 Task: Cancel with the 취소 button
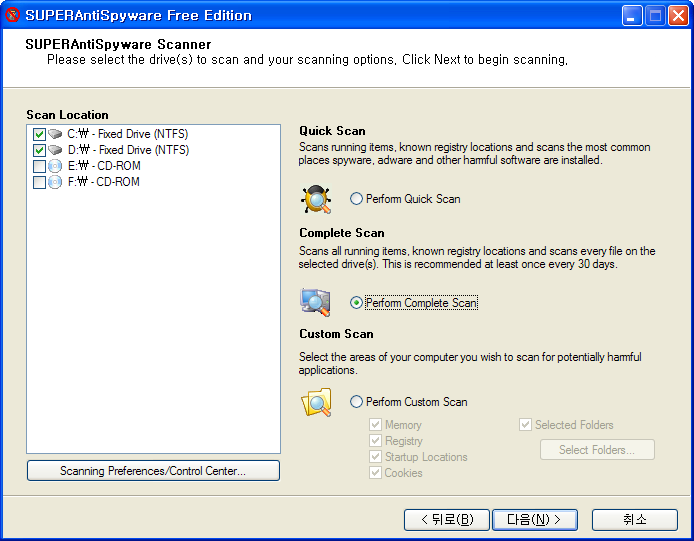pyautogui.click(x=635, y=520)
